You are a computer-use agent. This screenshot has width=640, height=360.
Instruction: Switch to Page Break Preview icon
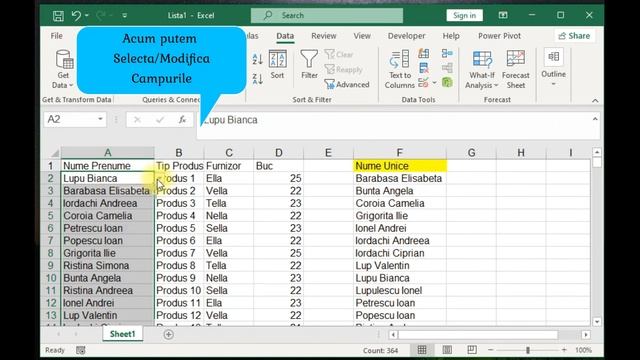[472, 350]
